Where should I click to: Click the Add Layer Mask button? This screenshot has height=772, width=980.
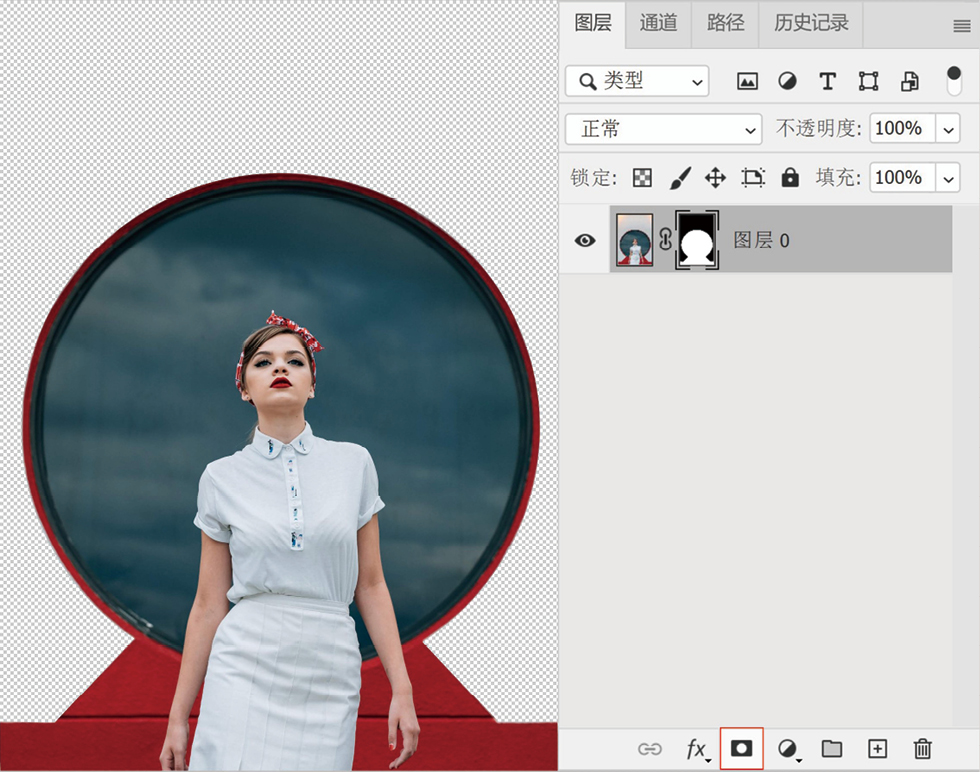pyautogui.click(x=741, y=748)
